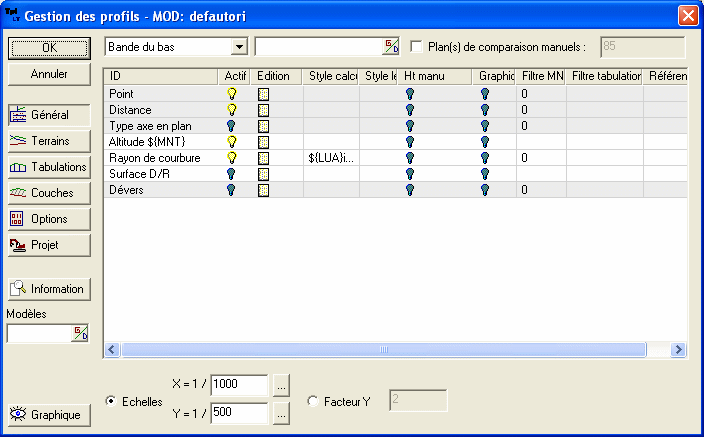Viewport: 704px width, 437px height.
Task: Click the Edition icon for Surface D/R
Action: (264, 174)
